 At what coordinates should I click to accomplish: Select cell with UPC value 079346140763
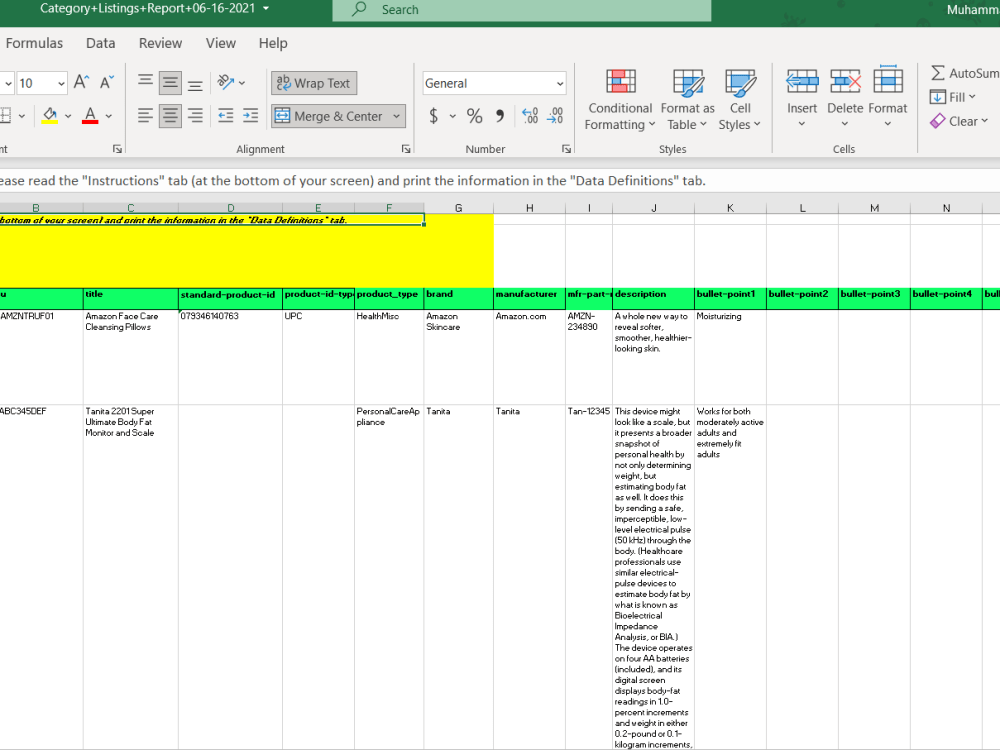pyautogui.click(x=230, y=357)
